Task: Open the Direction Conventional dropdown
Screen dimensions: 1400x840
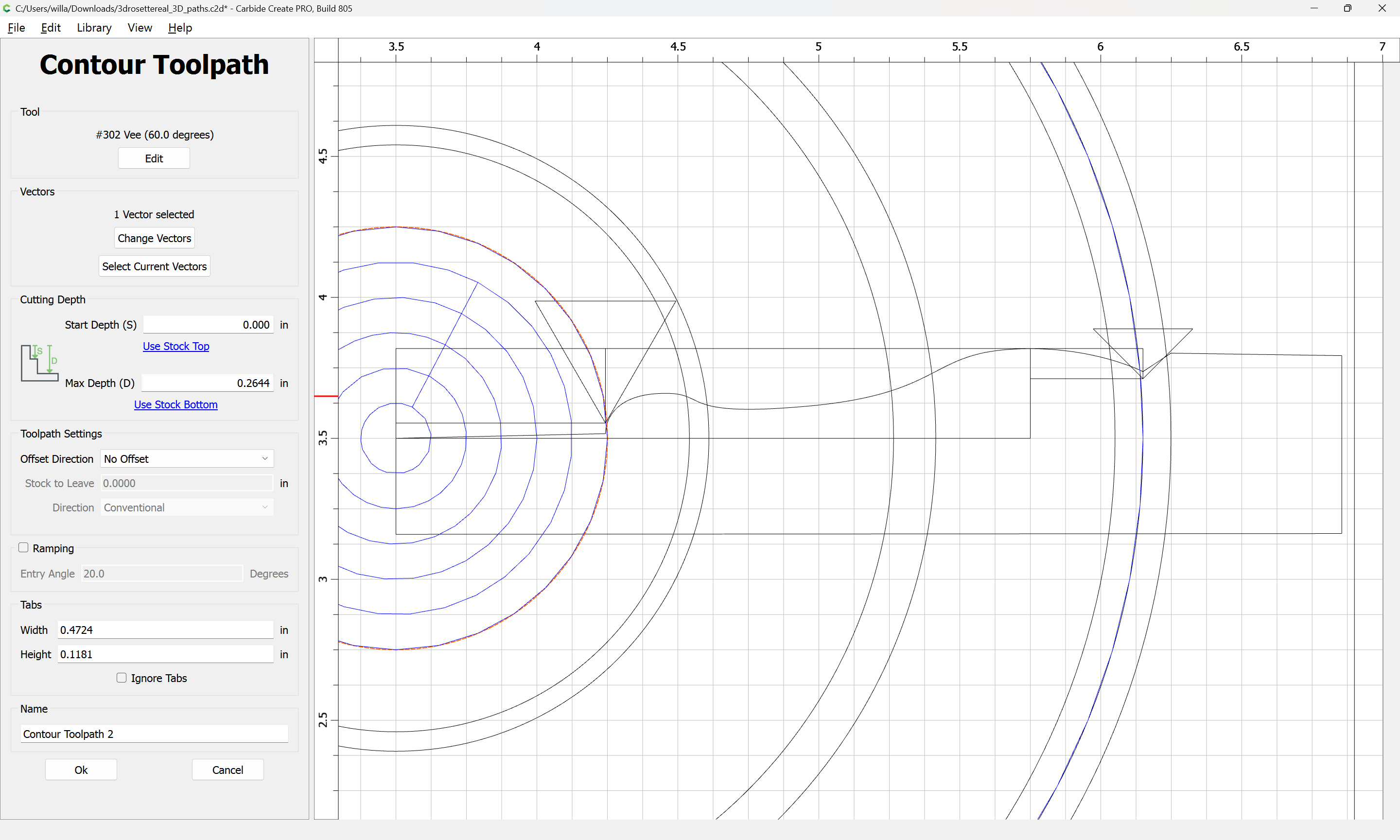Action: [187, 507]
